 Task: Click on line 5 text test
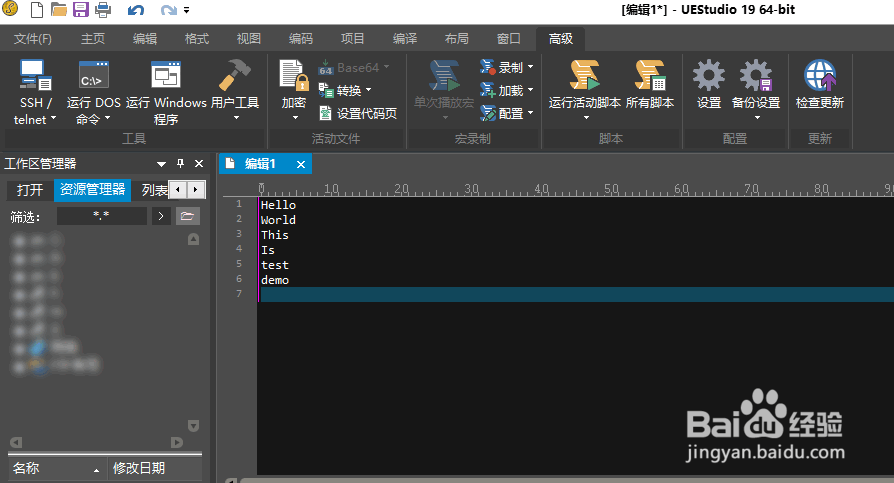coord(275,265)
